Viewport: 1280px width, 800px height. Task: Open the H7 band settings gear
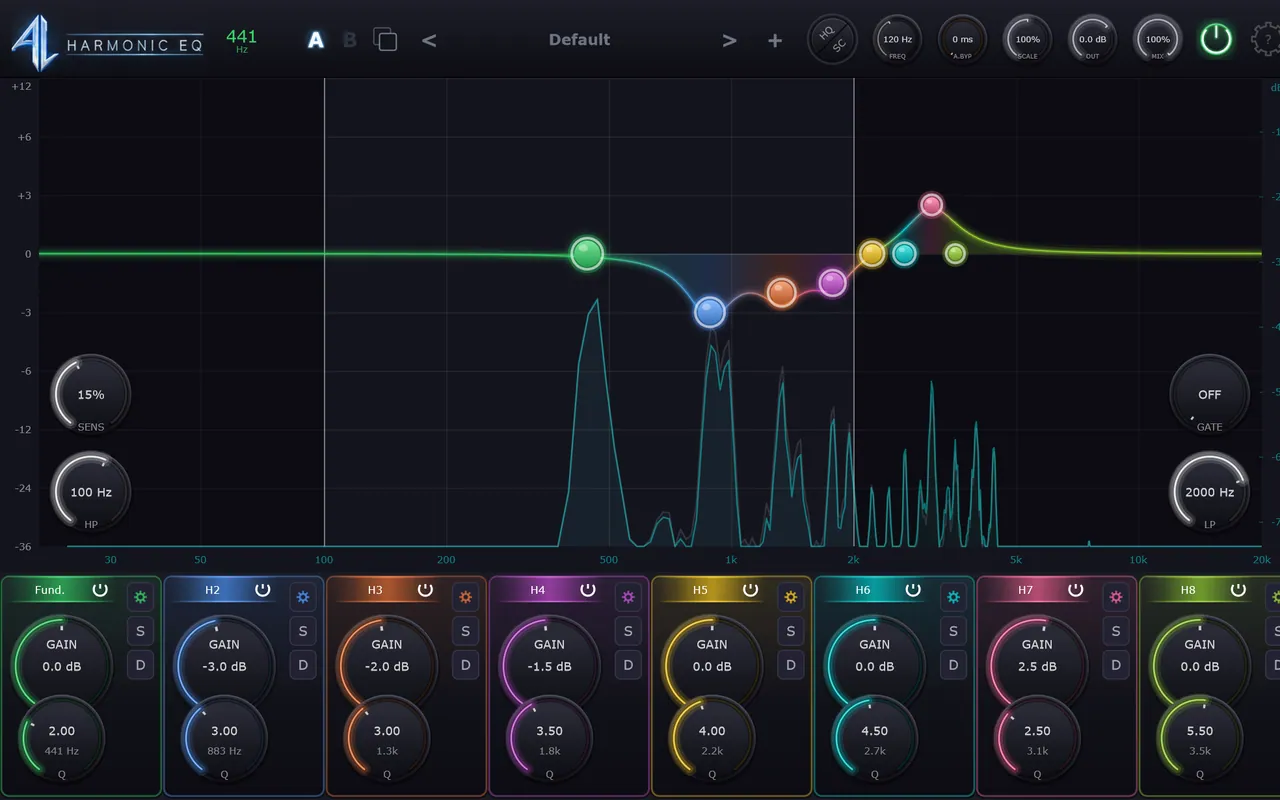[1116, 598]
